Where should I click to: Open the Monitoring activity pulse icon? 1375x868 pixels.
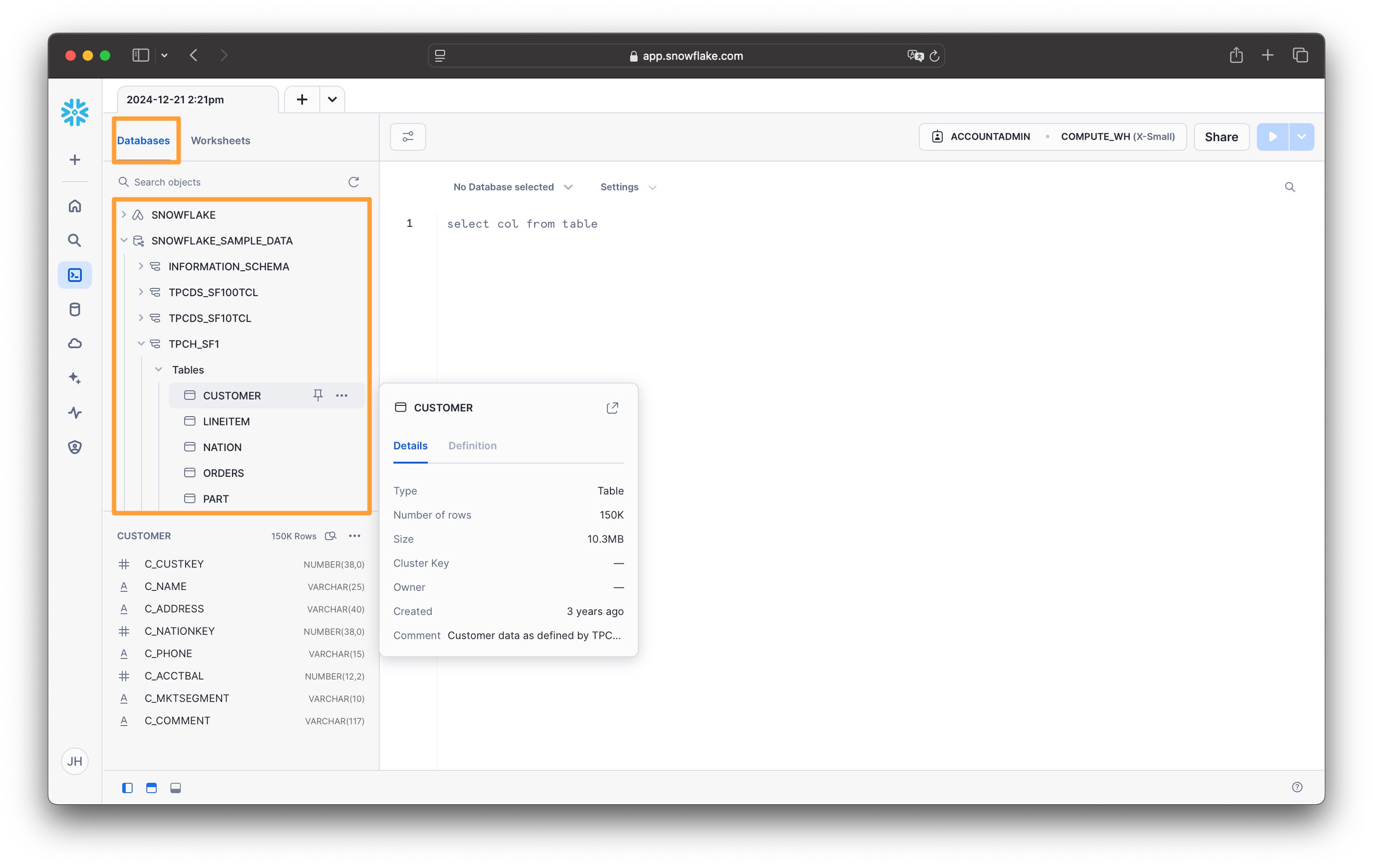click(x=75, y=412)
